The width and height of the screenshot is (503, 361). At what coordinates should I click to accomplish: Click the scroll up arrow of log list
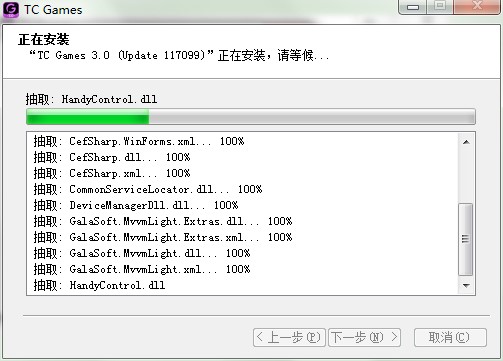(x=466, y=142)
